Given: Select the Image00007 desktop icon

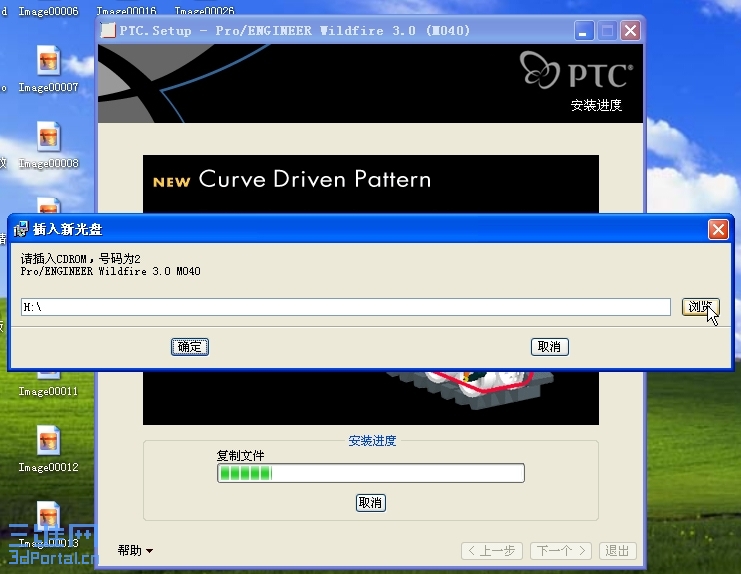Looking at the screenshot, I should click(x=48, y=69).
